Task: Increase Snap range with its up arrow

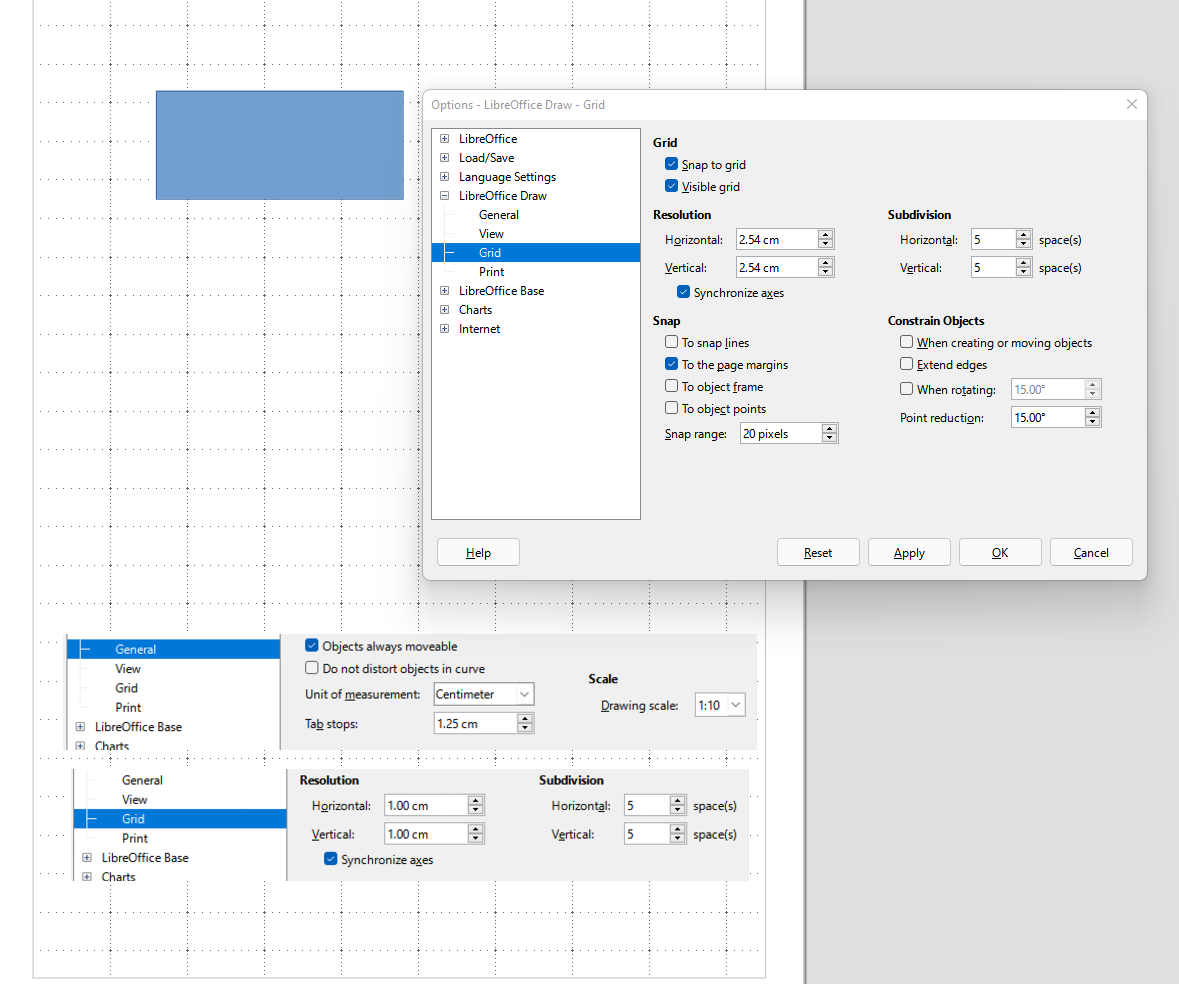Action: [829, 428]
